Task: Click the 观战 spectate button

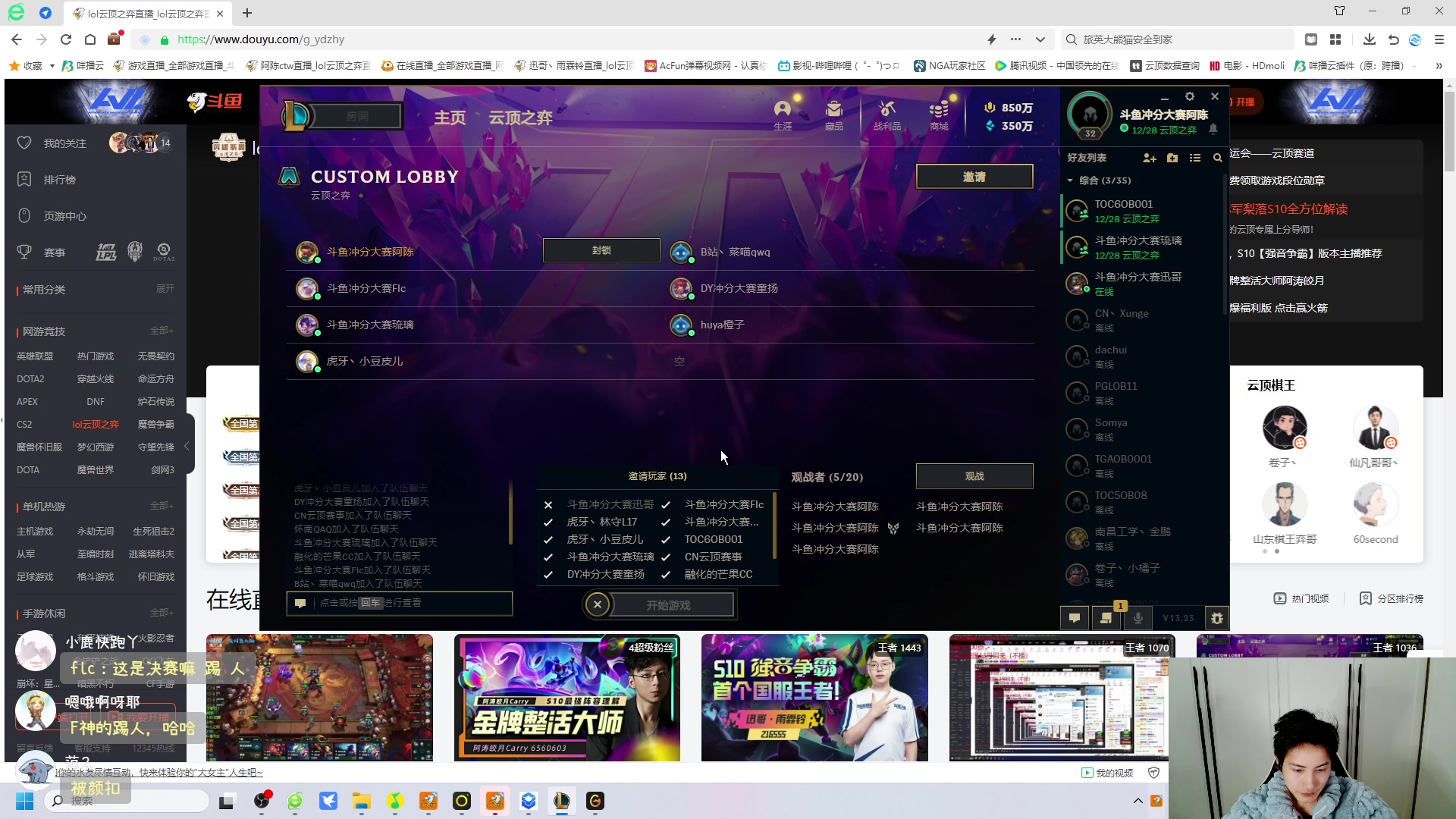Action: pyautogui.click(x=974, y=475)
